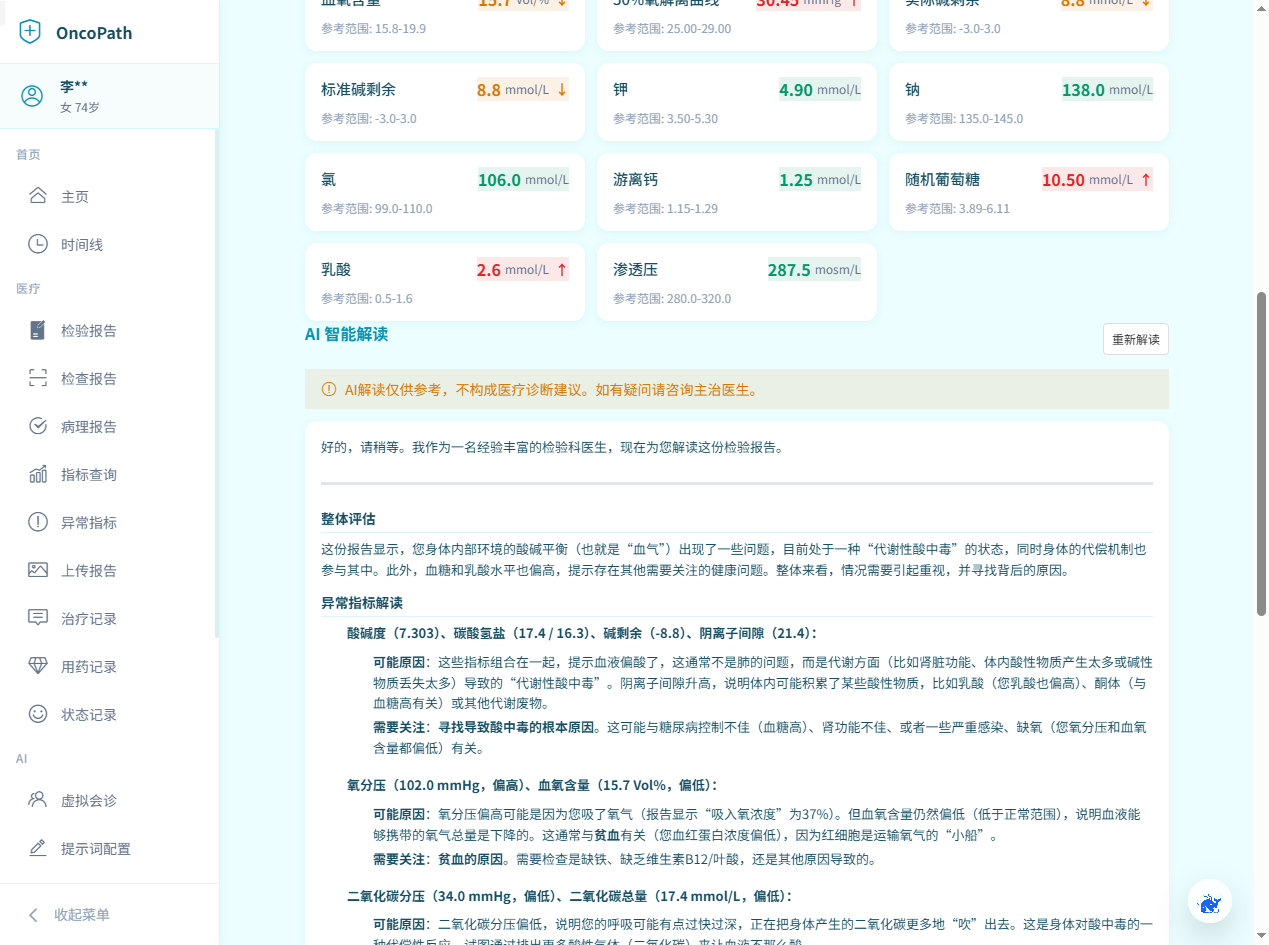Click the 异常指标解读 section heading
The width and height of the screenshot is (1269, 945).
click(362, 603)
